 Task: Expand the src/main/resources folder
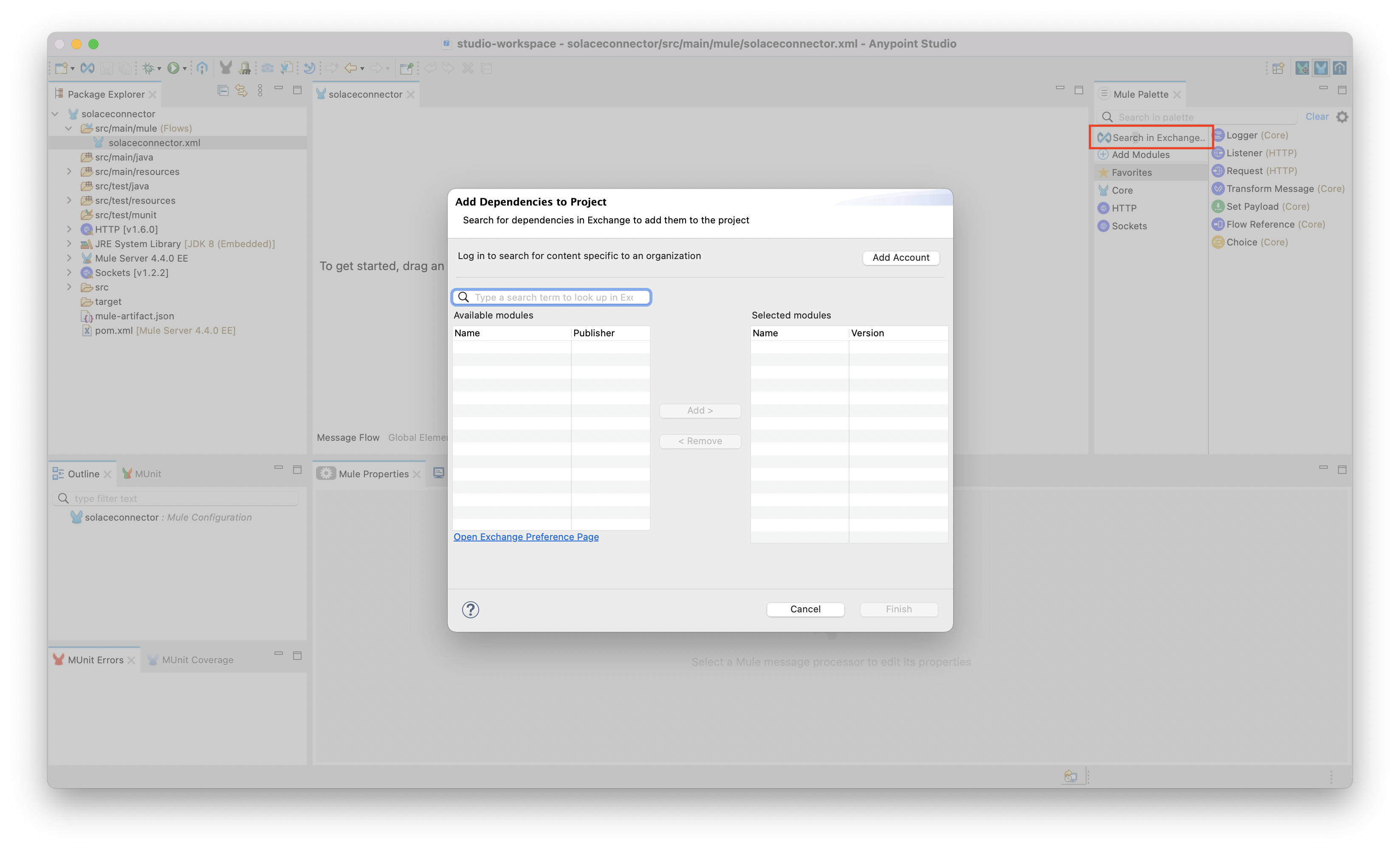(69, 171)
